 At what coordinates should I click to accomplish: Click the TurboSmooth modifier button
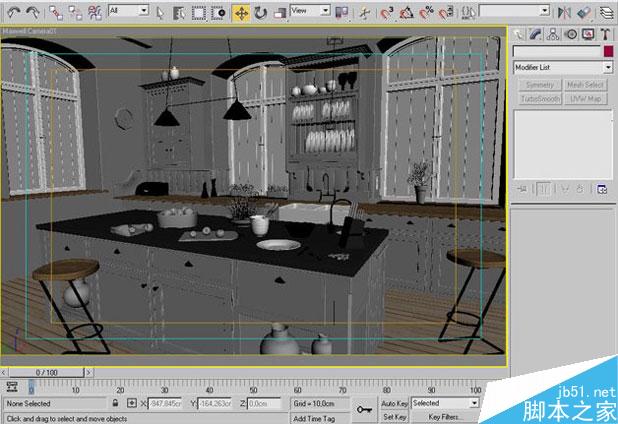[x=539, y=99]
